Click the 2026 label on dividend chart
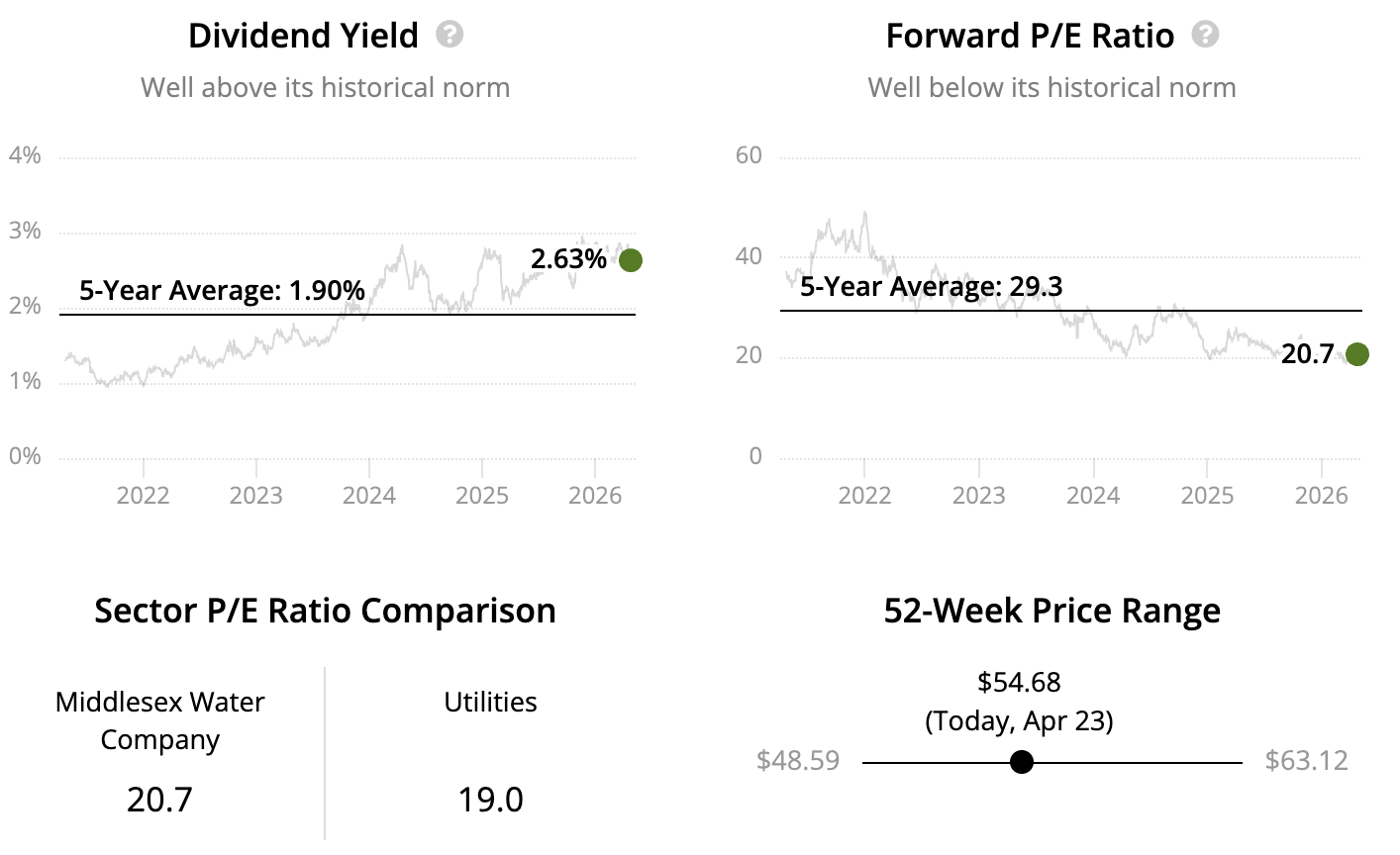Image resolution: width=1400 pixels, height=855 pixels. click(595, 495)
